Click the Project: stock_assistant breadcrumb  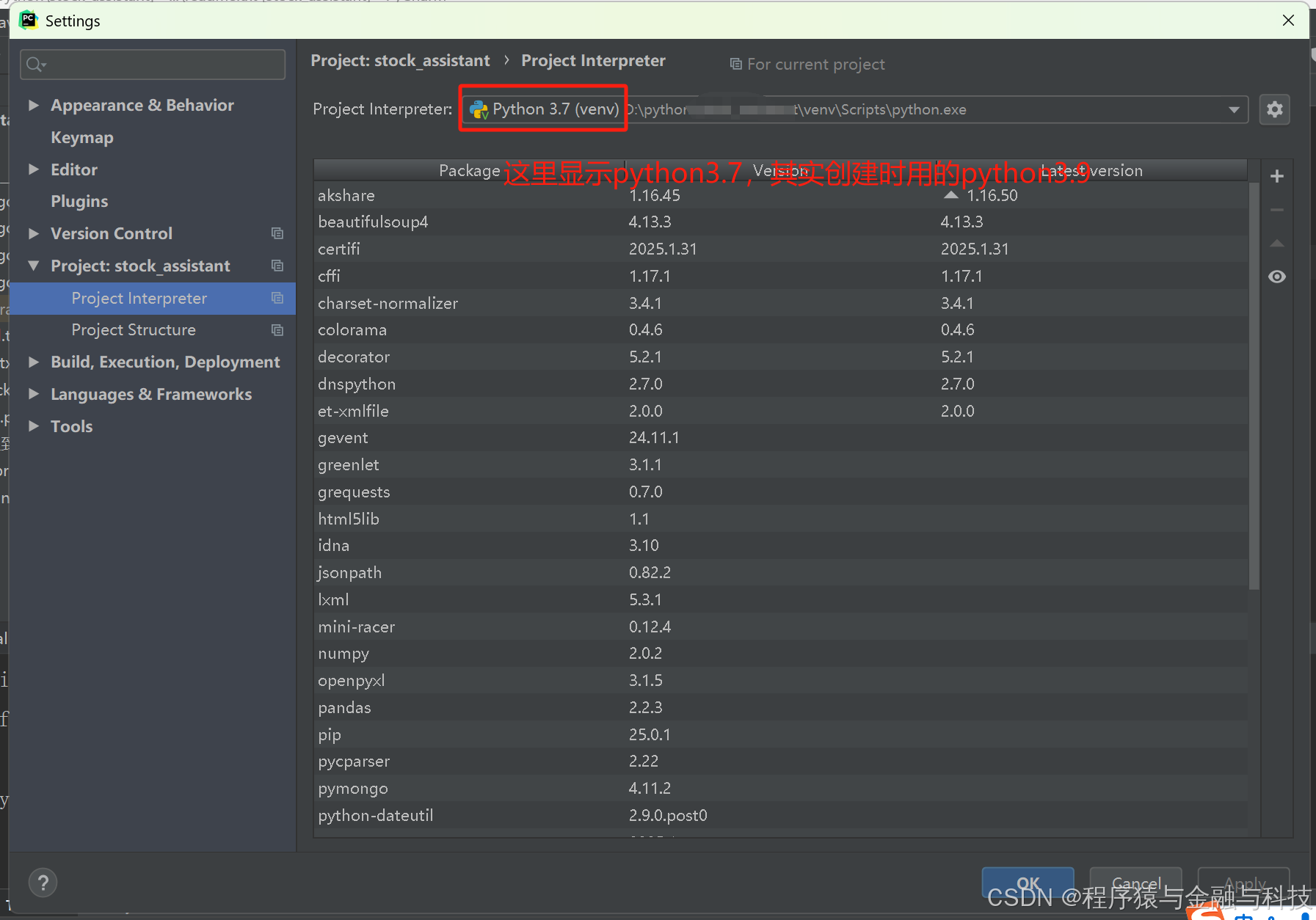point(400,60)
